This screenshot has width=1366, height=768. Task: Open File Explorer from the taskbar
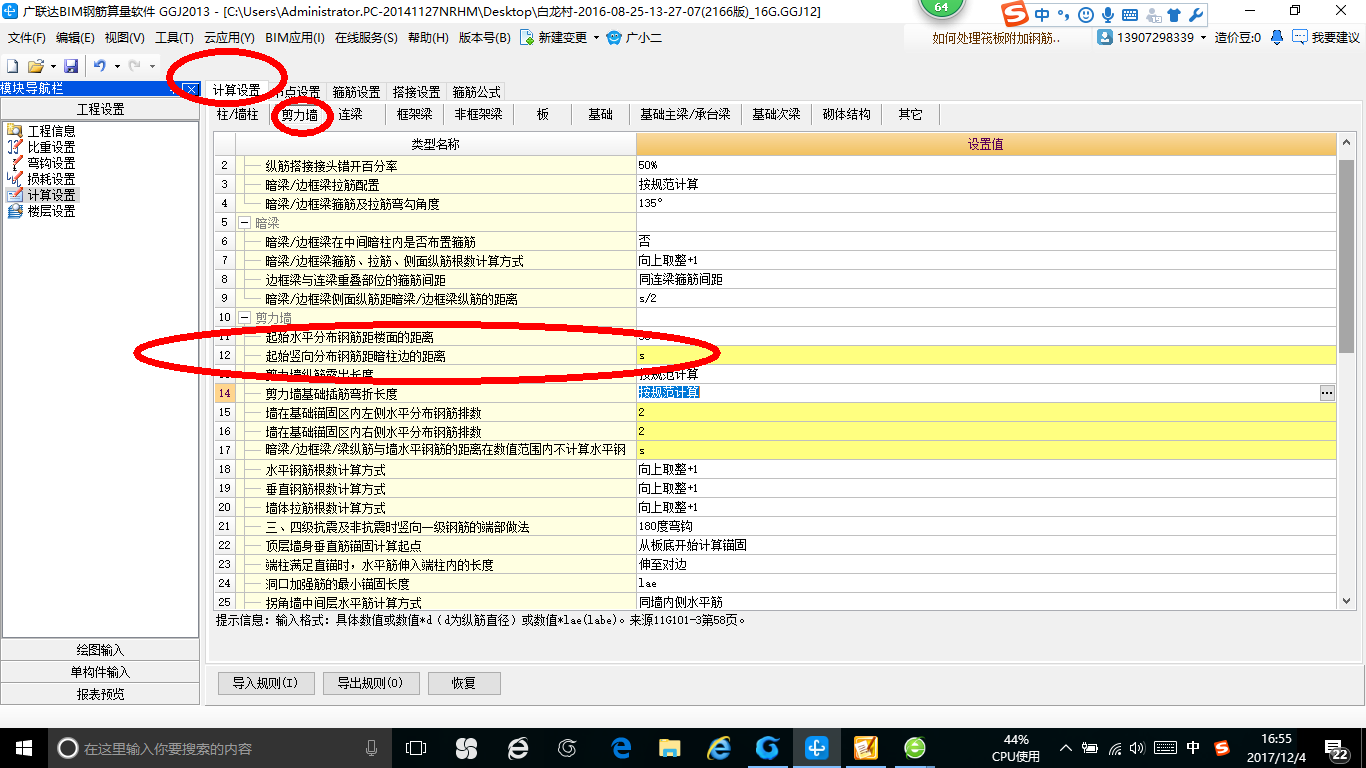(669, 747)
